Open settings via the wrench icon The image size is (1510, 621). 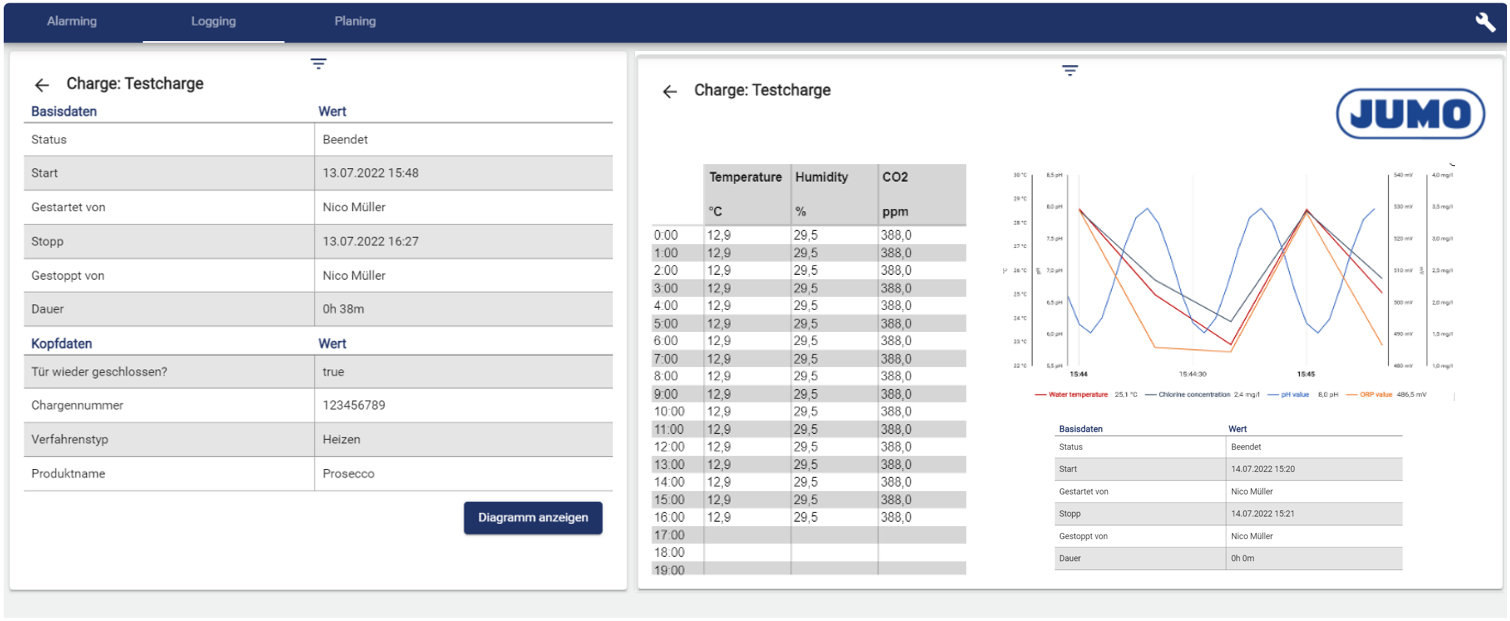(x=1485, y=23)
